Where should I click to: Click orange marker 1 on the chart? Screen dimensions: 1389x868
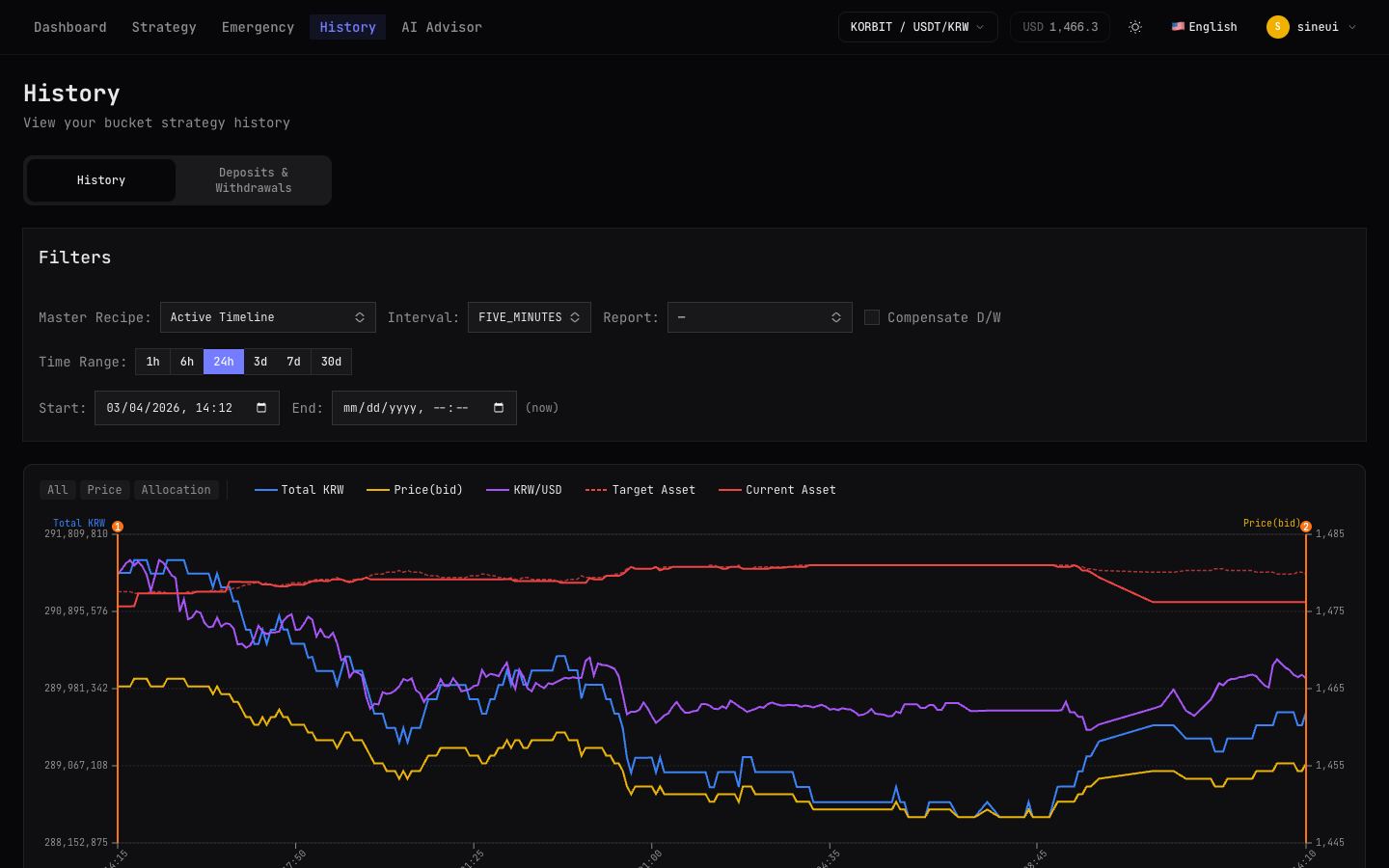tap(117, 527)
